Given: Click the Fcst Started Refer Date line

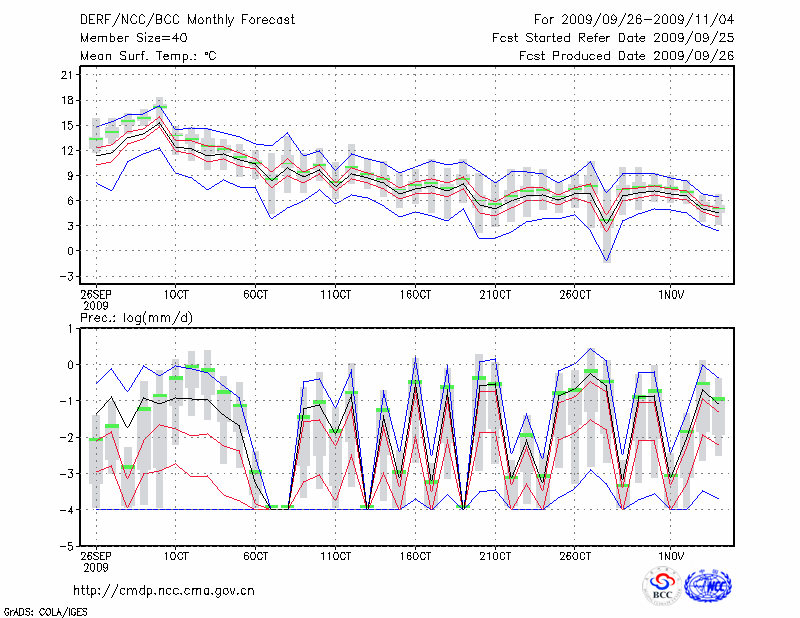Looking at the screenshot, I should [613, 38].
